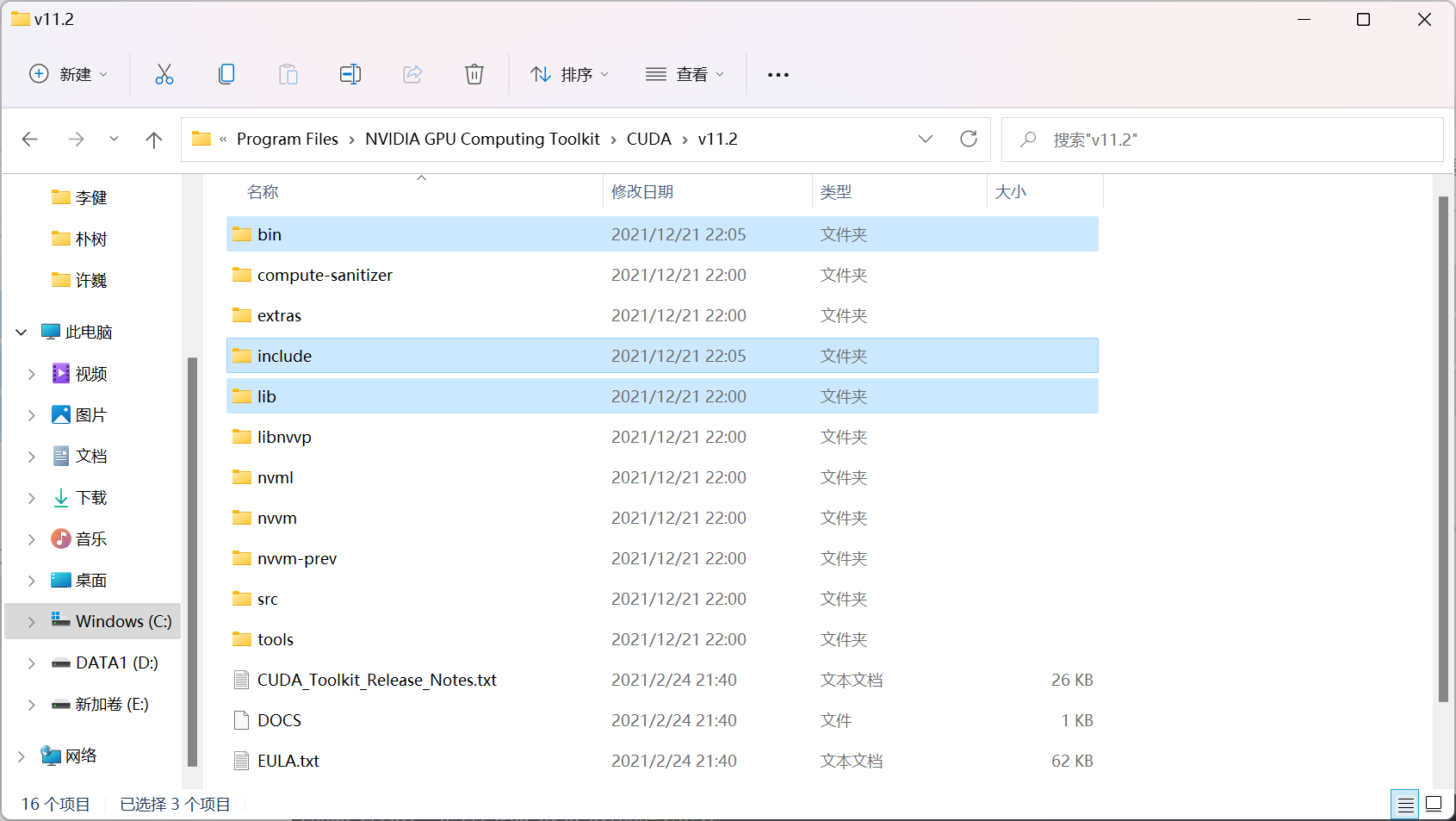
Task: Expand address bar history dropdown
Action: (x=926, y=139)
